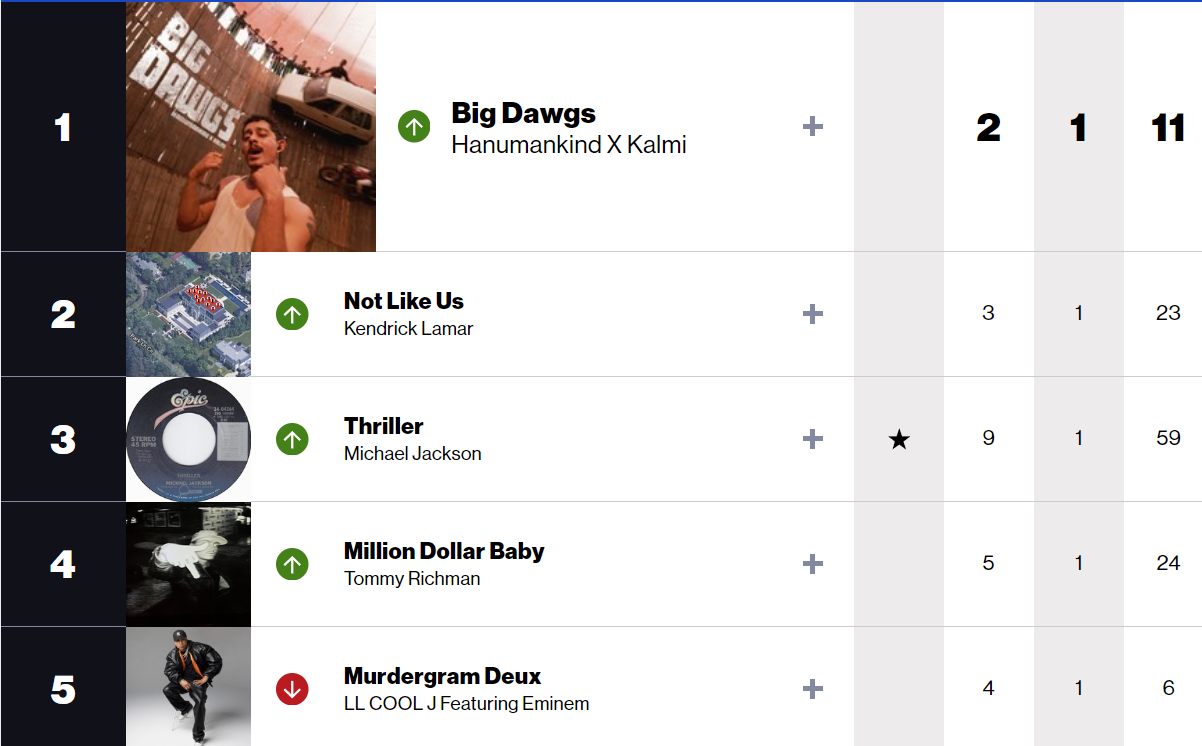
Task: Expand the Not Like Us row plus icon
Action: 813,314
